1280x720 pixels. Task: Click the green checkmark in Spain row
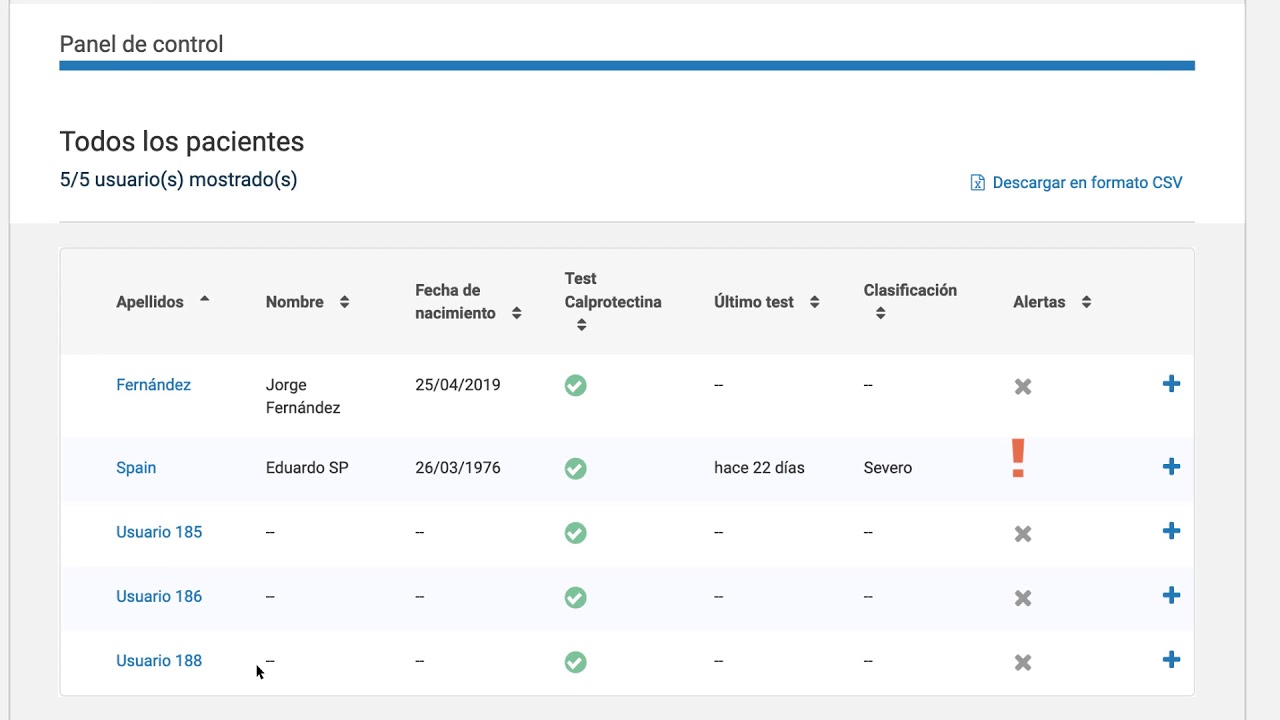(575, 468)
